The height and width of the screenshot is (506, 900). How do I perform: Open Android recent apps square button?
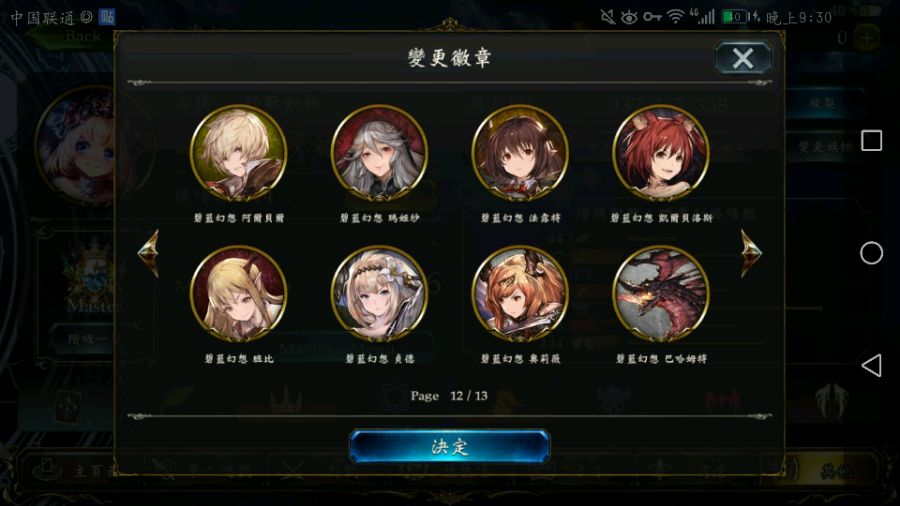[871, 141]
